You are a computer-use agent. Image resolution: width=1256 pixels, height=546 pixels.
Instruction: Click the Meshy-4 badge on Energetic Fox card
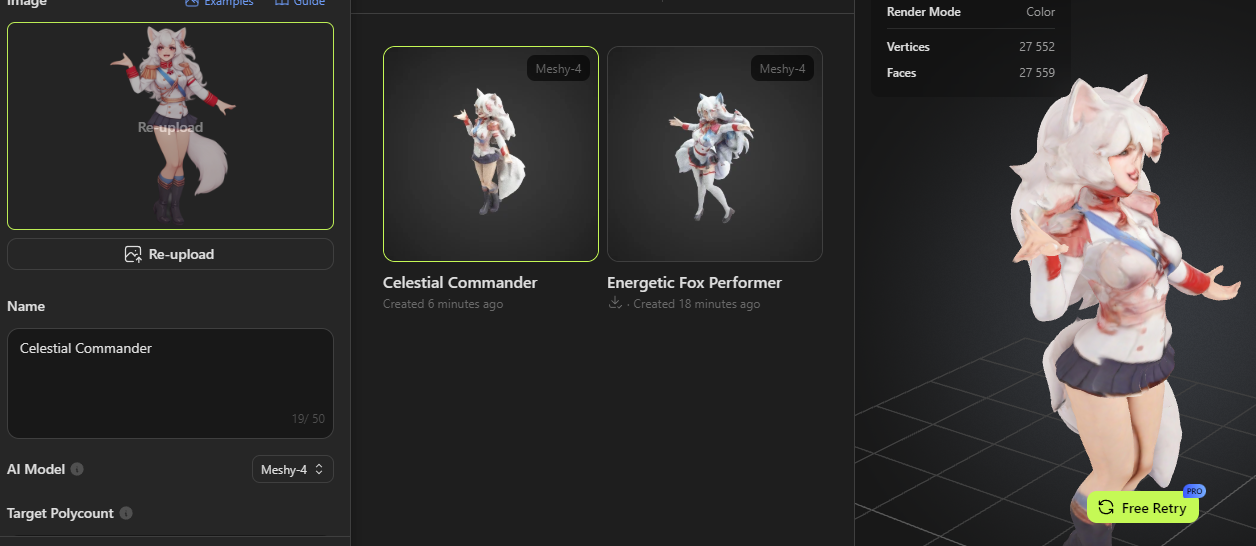point(782,69)
